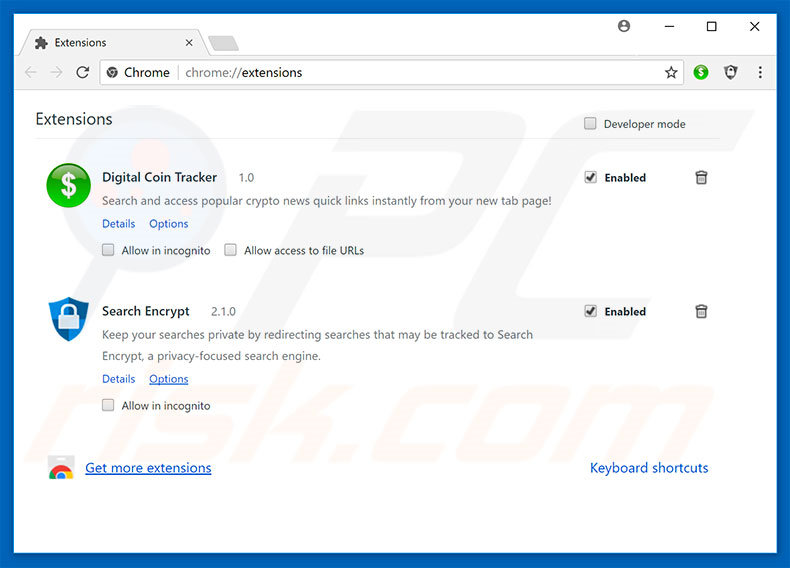Close the Extensions tab
Screen dimensions: 790x568
pos(189,43)
